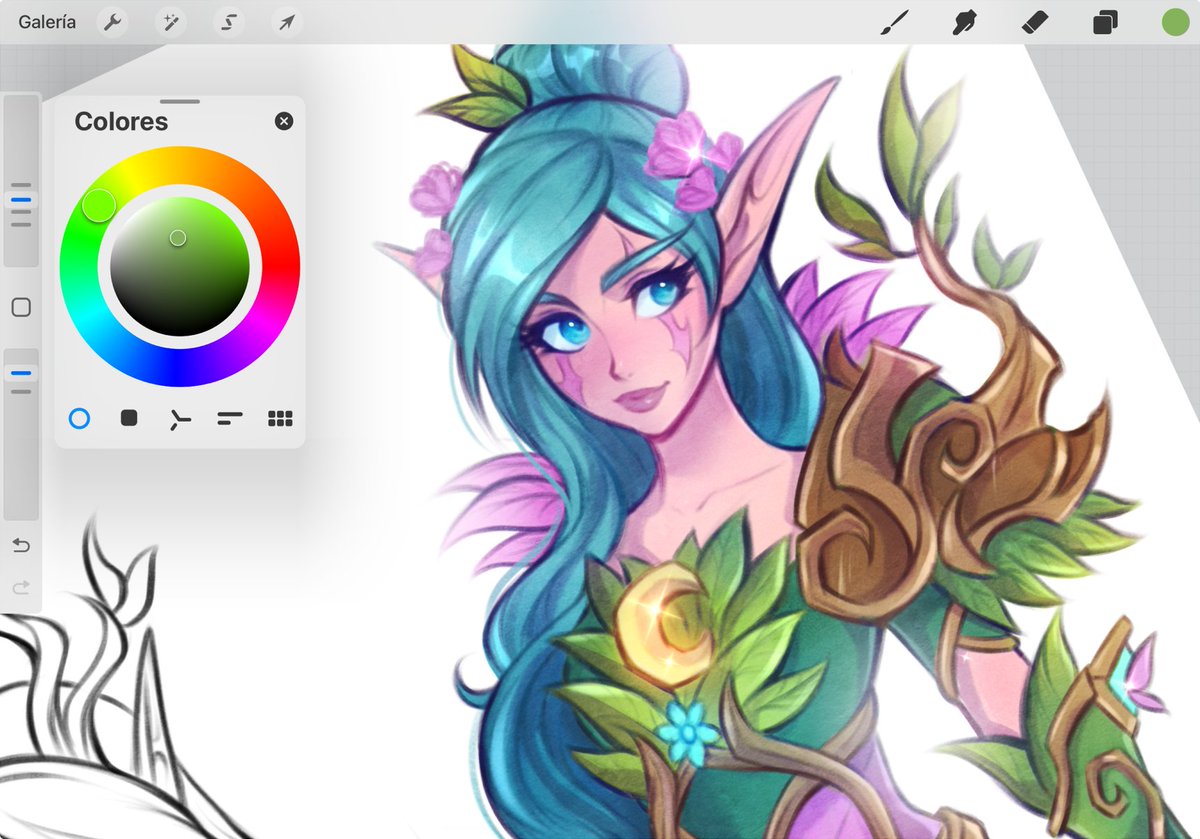Viewport: 1200px width, 839px height.
Task: Tap the active green color dot
Action: coord(1175,22)
